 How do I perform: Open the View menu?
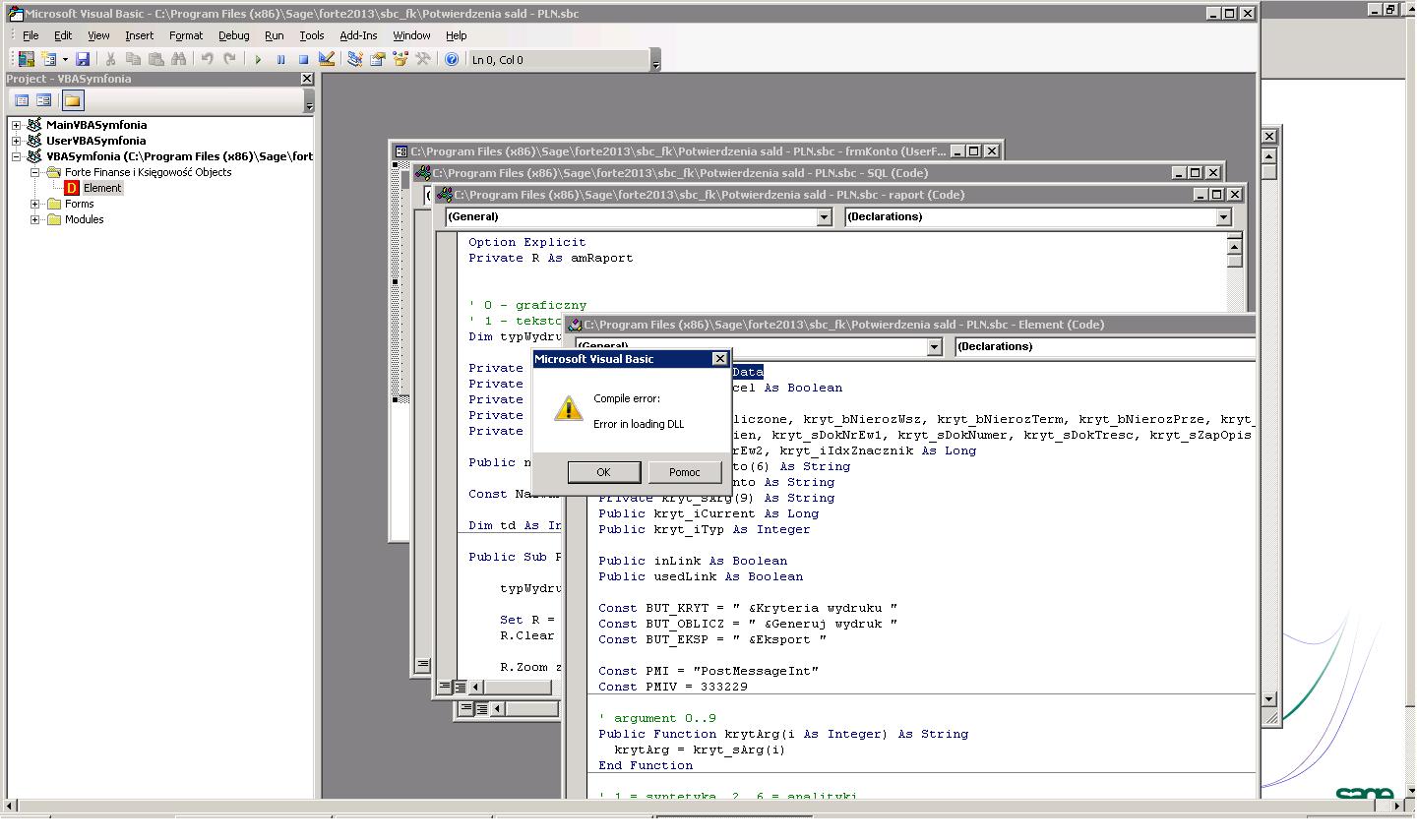[98, 35]
